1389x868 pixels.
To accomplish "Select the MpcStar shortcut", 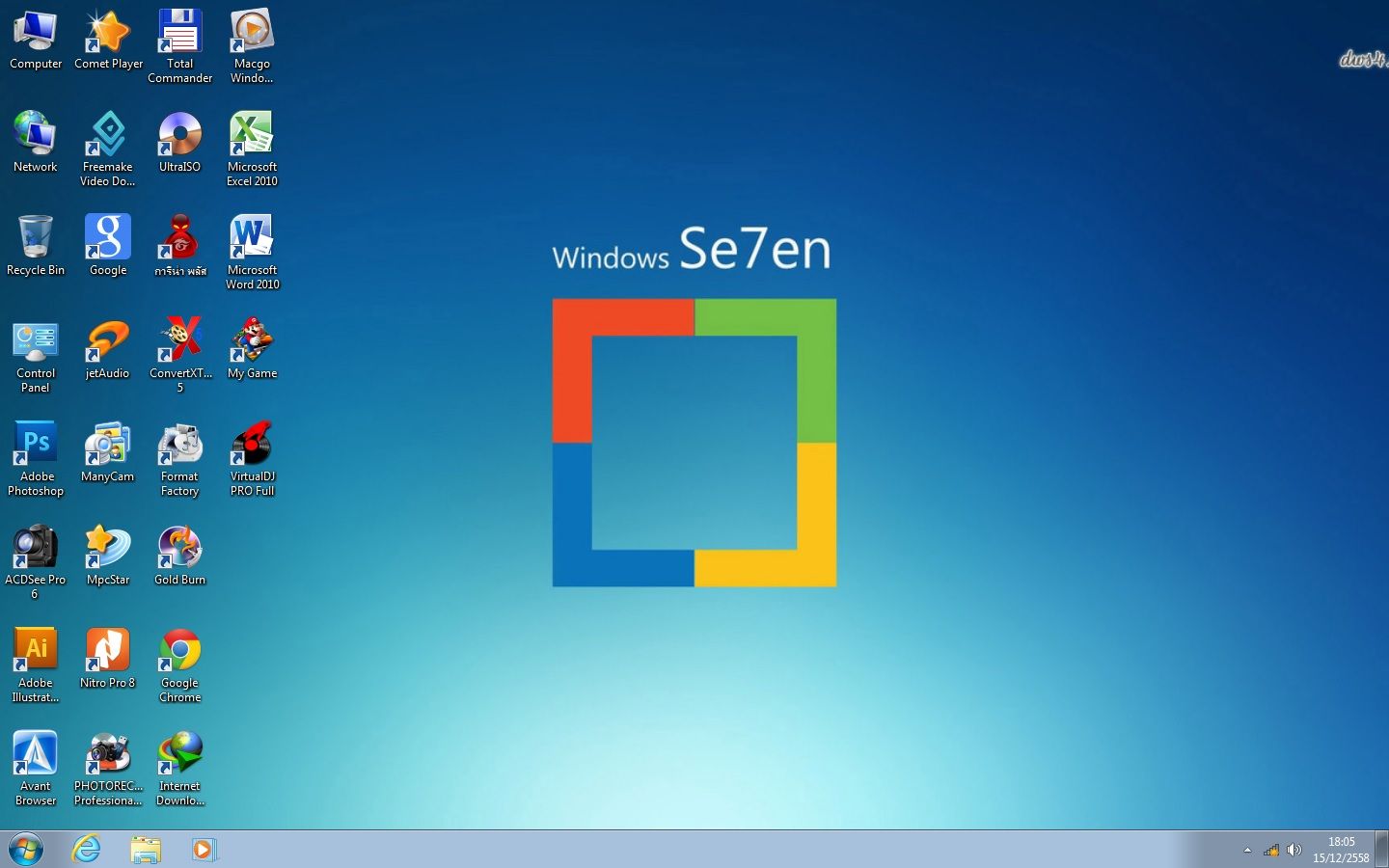I will pos(108,555).
